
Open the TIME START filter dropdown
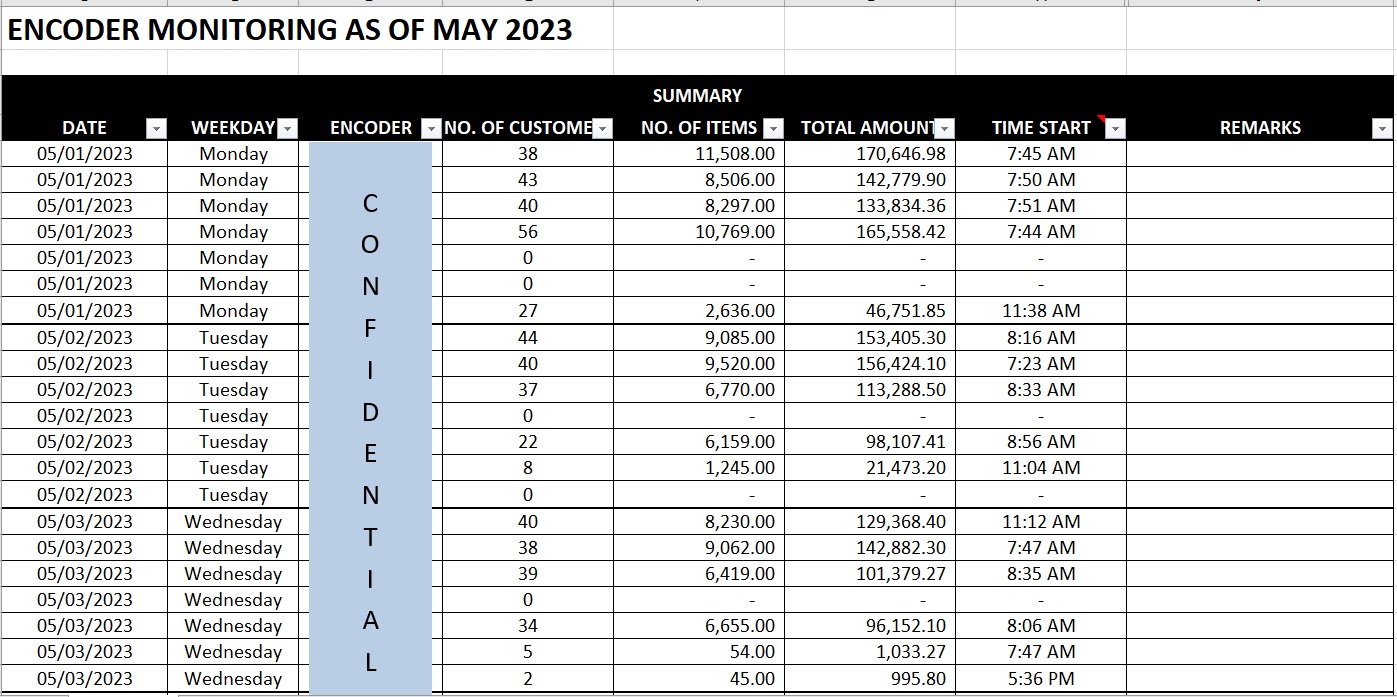(x=1116, y=128)
